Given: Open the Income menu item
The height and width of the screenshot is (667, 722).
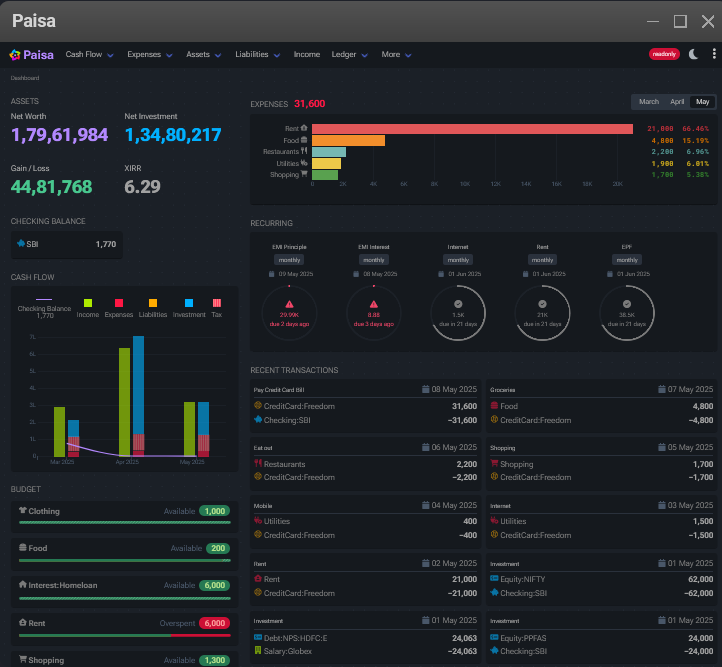Looking at the screenshot, I should (x=306, y=55).
